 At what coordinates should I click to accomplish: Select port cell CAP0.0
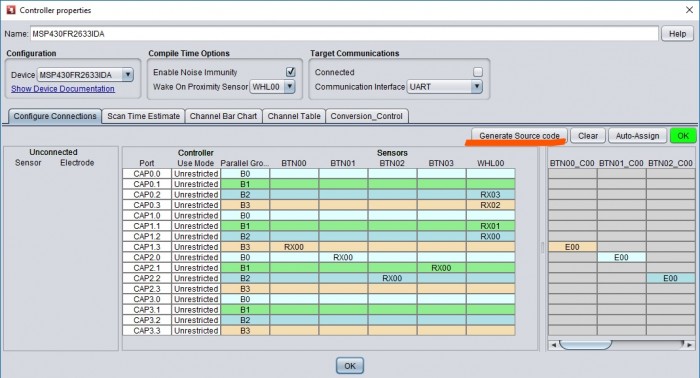[x=147, y=174]
